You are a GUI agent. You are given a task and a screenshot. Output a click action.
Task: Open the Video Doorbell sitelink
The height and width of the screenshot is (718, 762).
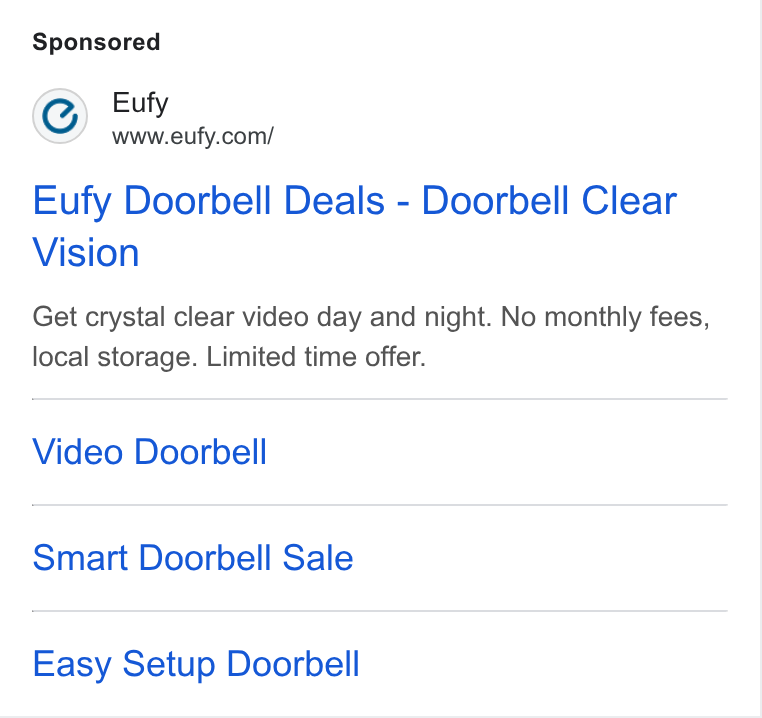150,452
